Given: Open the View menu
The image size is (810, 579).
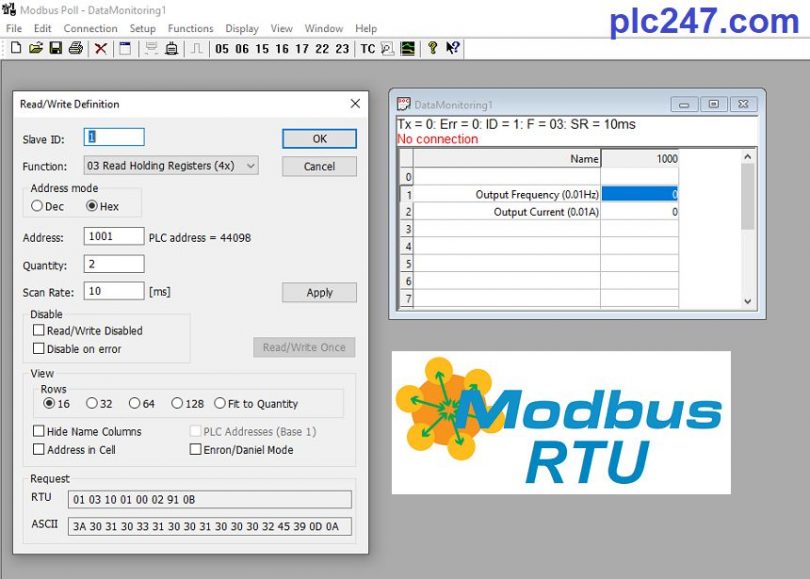Looking at the screenshot, I should point(282,28).
